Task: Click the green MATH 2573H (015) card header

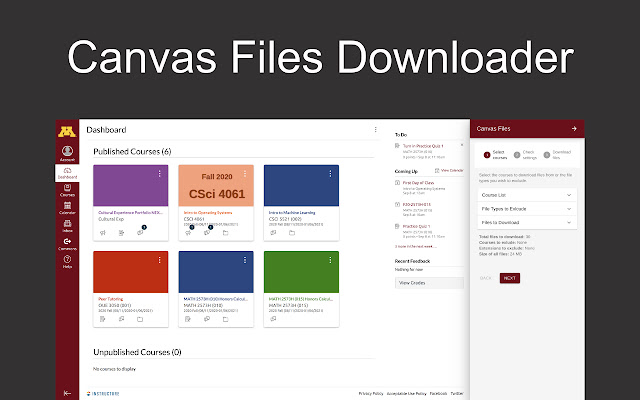Action: click(301, 272)
